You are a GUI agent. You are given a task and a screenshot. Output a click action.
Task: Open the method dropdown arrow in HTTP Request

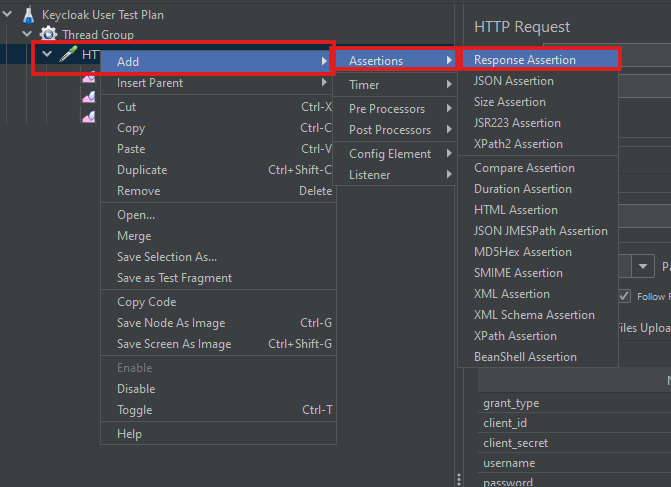[643, 266]
